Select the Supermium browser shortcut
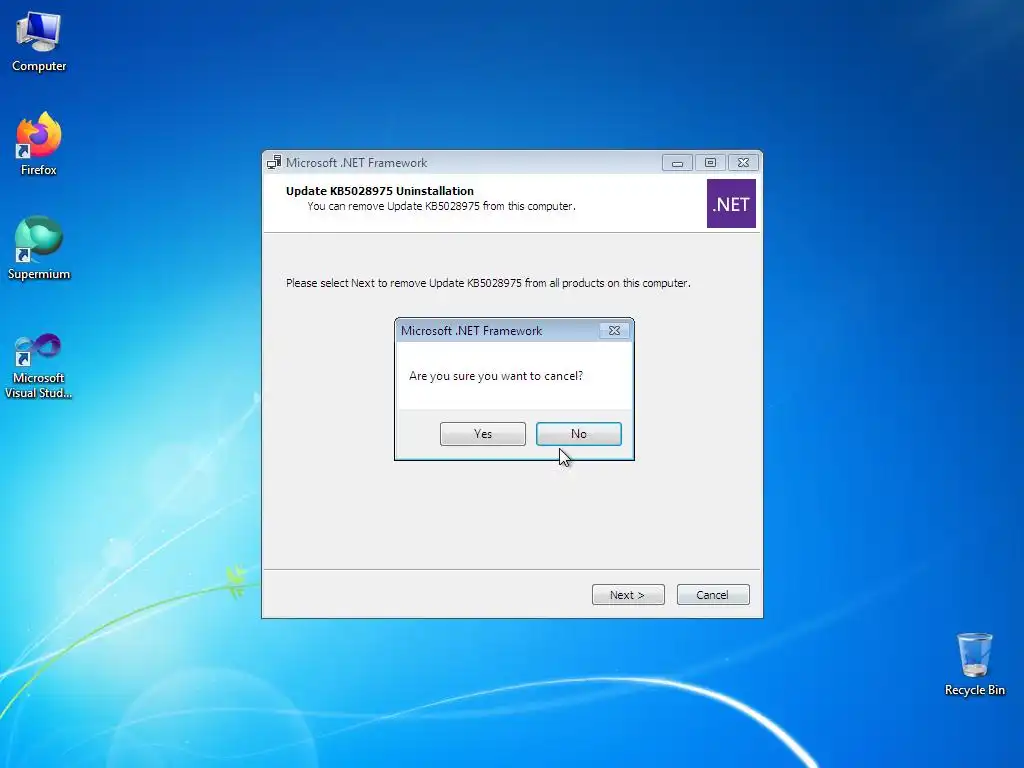Screen dimensions: 1024x768 point(39,248)
